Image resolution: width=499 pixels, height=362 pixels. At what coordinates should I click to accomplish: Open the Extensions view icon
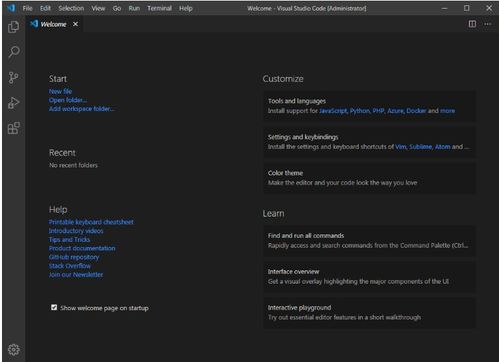coord(14,128)
